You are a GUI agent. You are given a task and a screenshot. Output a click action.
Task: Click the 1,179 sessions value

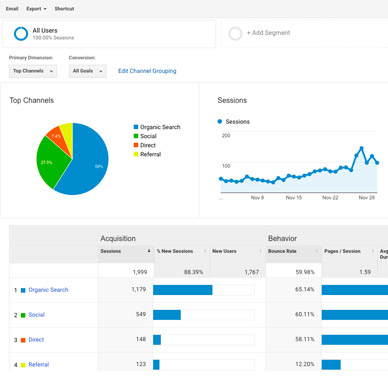pos(139,289)
